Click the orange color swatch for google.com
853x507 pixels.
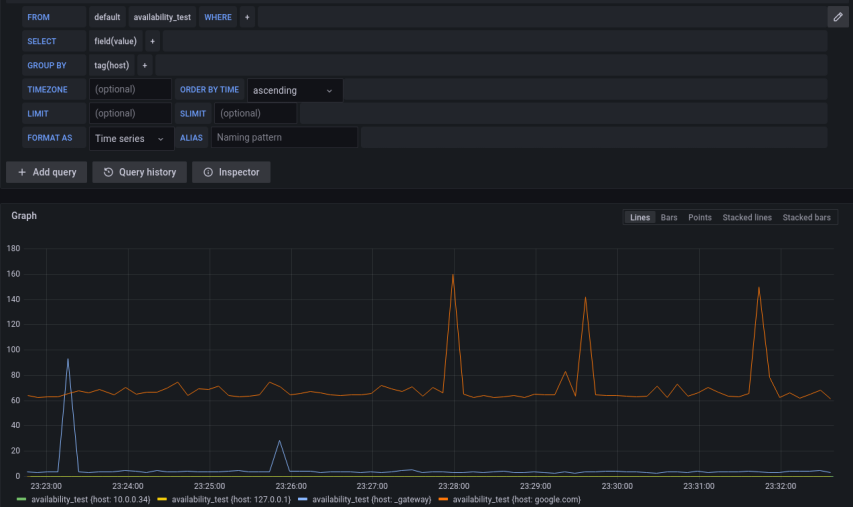point(443,499)
